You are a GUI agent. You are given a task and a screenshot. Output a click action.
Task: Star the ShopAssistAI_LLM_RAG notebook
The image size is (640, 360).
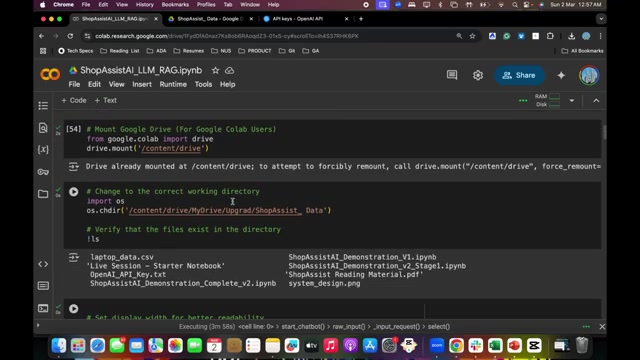click(215, 70)
